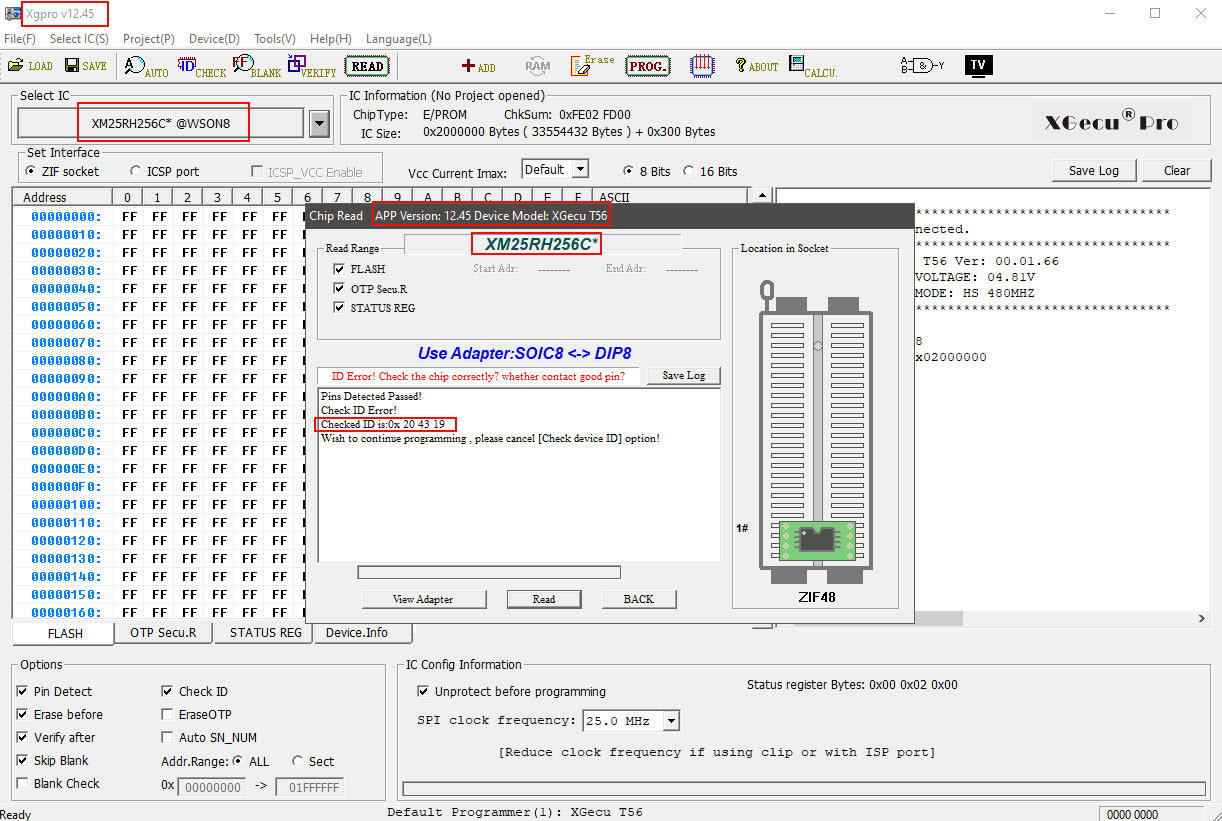The width and height of the screenshot is (1222, 821).
Task: Click the BACK button in dialog
Action: (638, 599)
